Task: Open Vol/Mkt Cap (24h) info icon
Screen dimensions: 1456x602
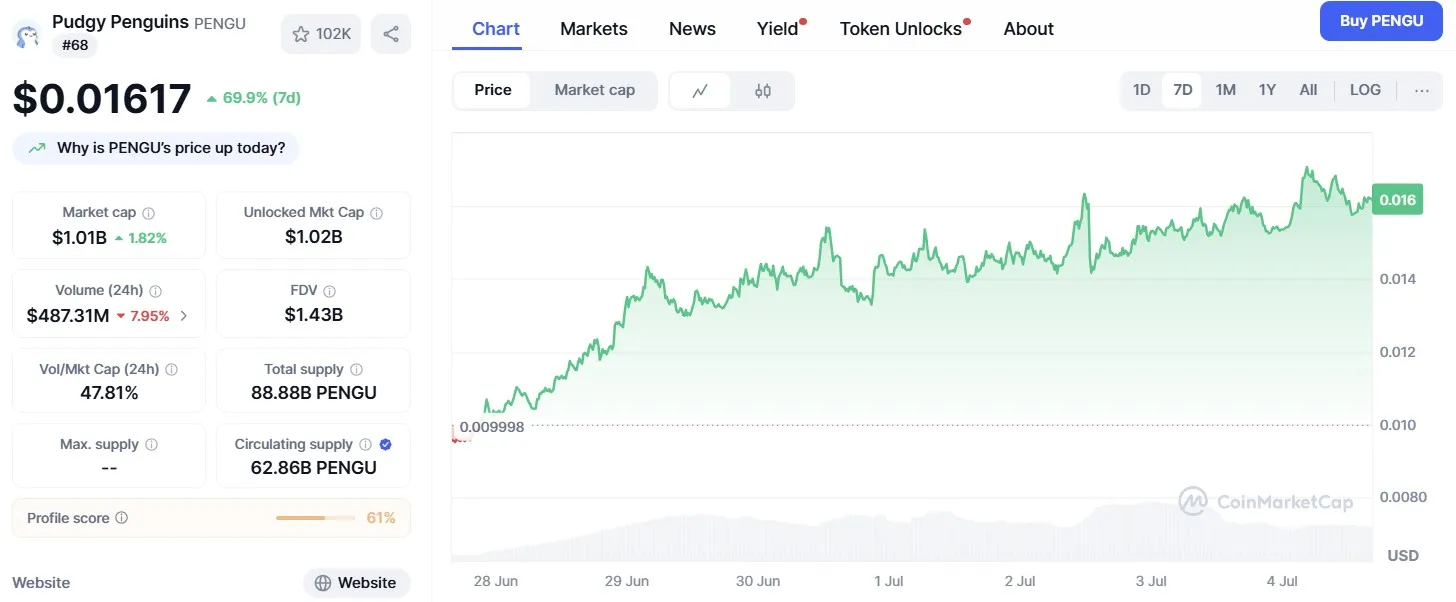Action: coord(172,370)
